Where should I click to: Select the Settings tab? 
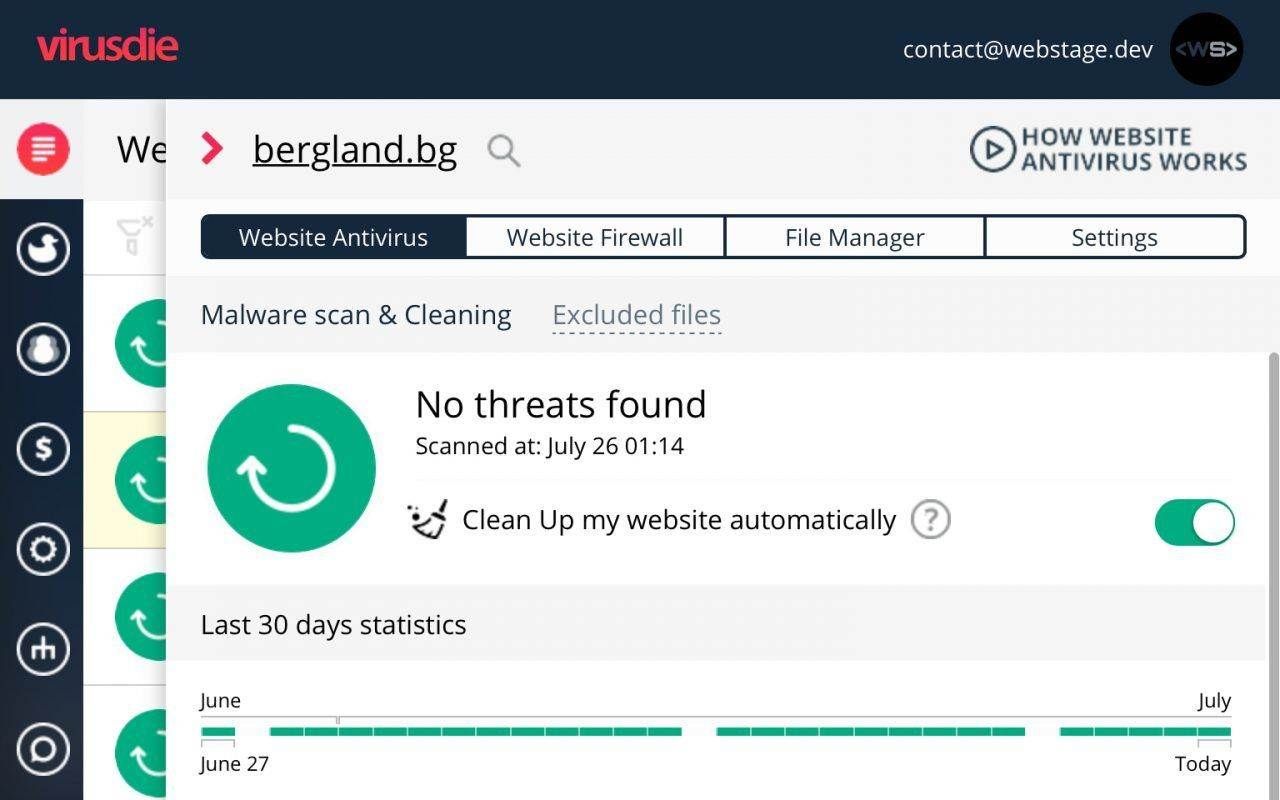tap(1114, 237)
